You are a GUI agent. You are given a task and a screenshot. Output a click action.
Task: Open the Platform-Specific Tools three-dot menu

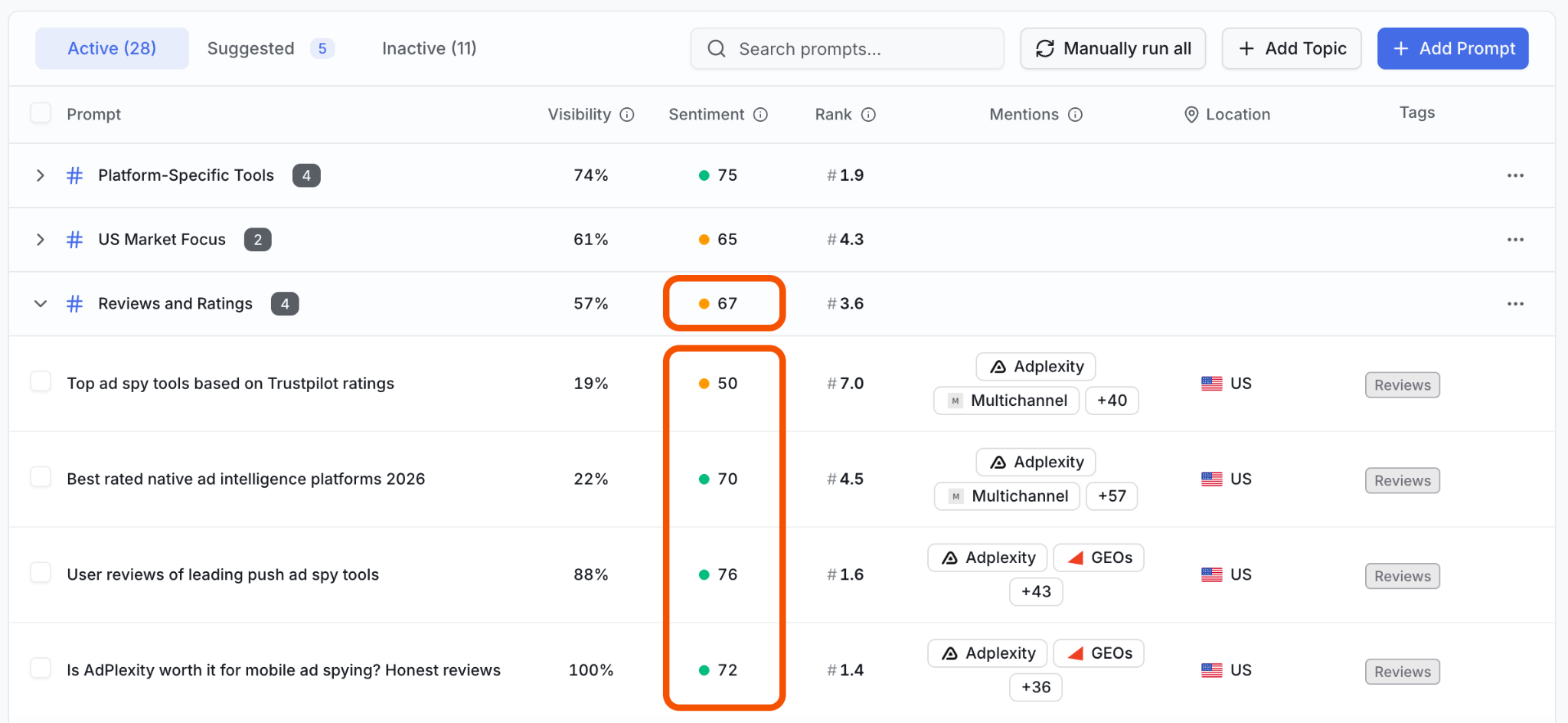(1515, 175)
